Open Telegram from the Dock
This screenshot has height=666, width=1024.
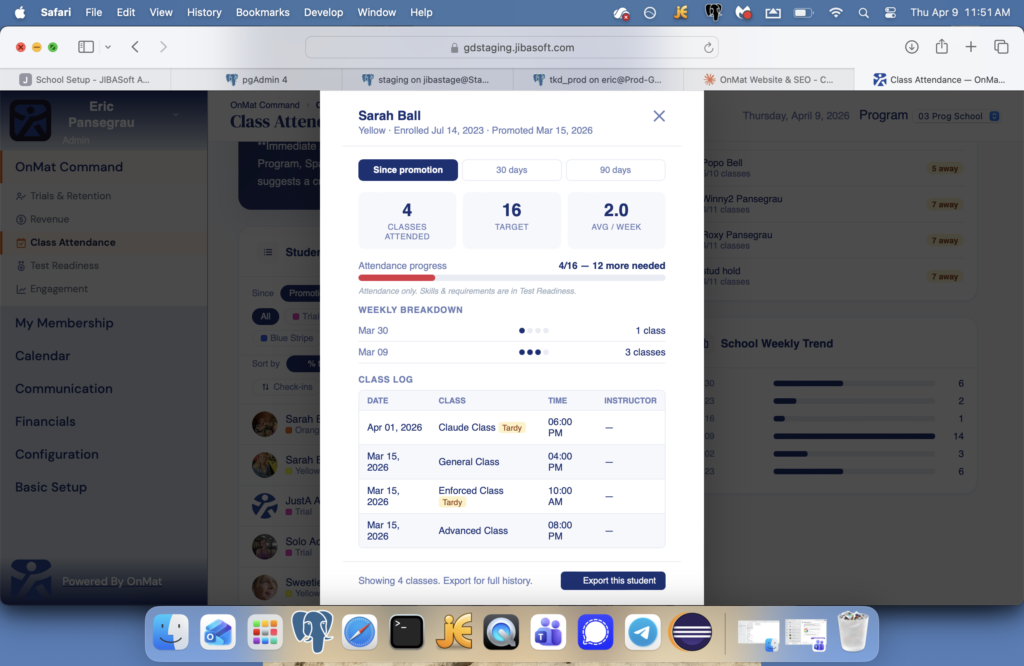point(642,632)
